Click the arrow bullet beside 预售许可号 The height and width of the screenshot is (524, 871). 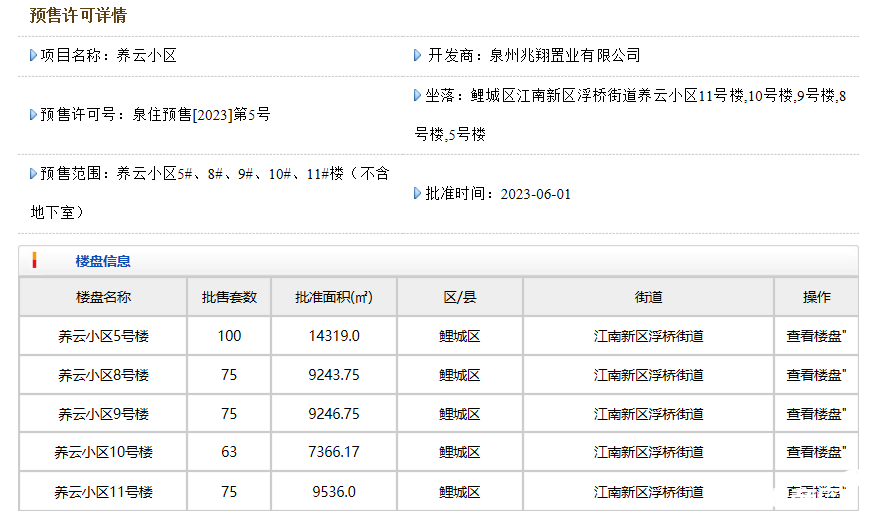(34, 115)
